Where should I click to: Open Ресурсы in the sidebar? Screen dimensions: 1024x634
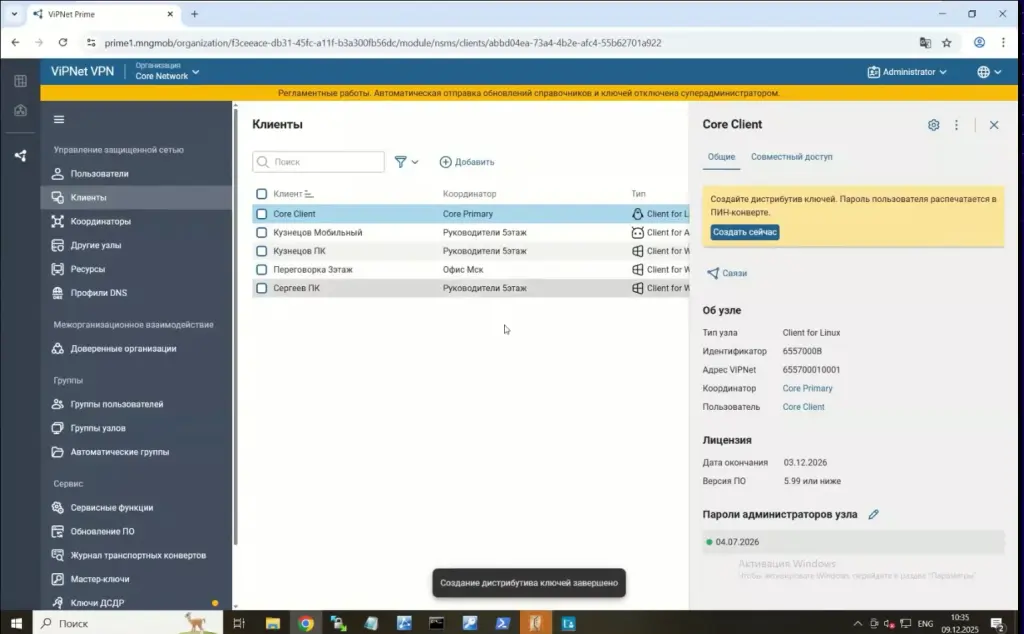pos(88,269)
